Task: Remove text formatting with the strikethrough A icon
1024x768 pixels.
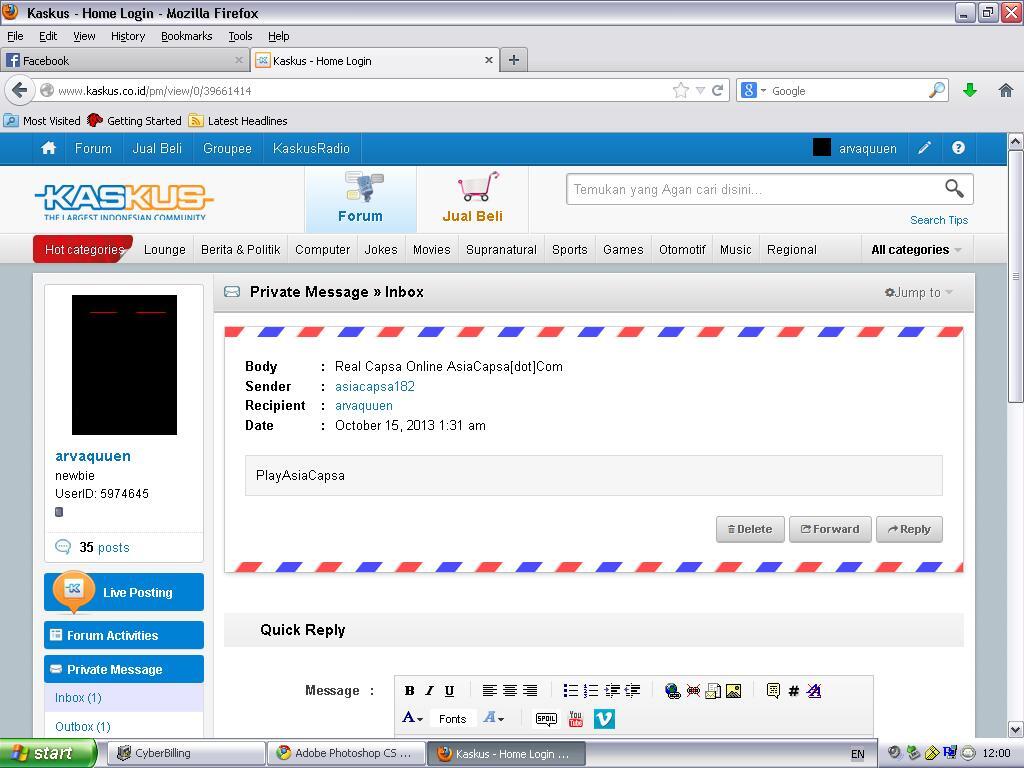Action: [x=814, y=690]
